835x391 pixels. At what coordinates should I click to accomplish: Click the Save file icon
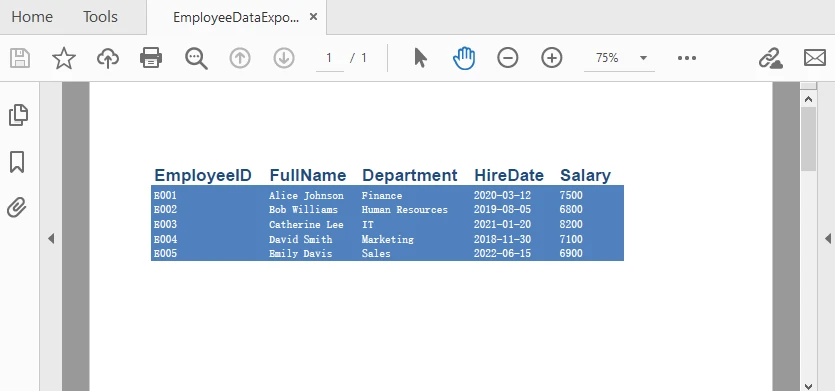pos(20,58)
